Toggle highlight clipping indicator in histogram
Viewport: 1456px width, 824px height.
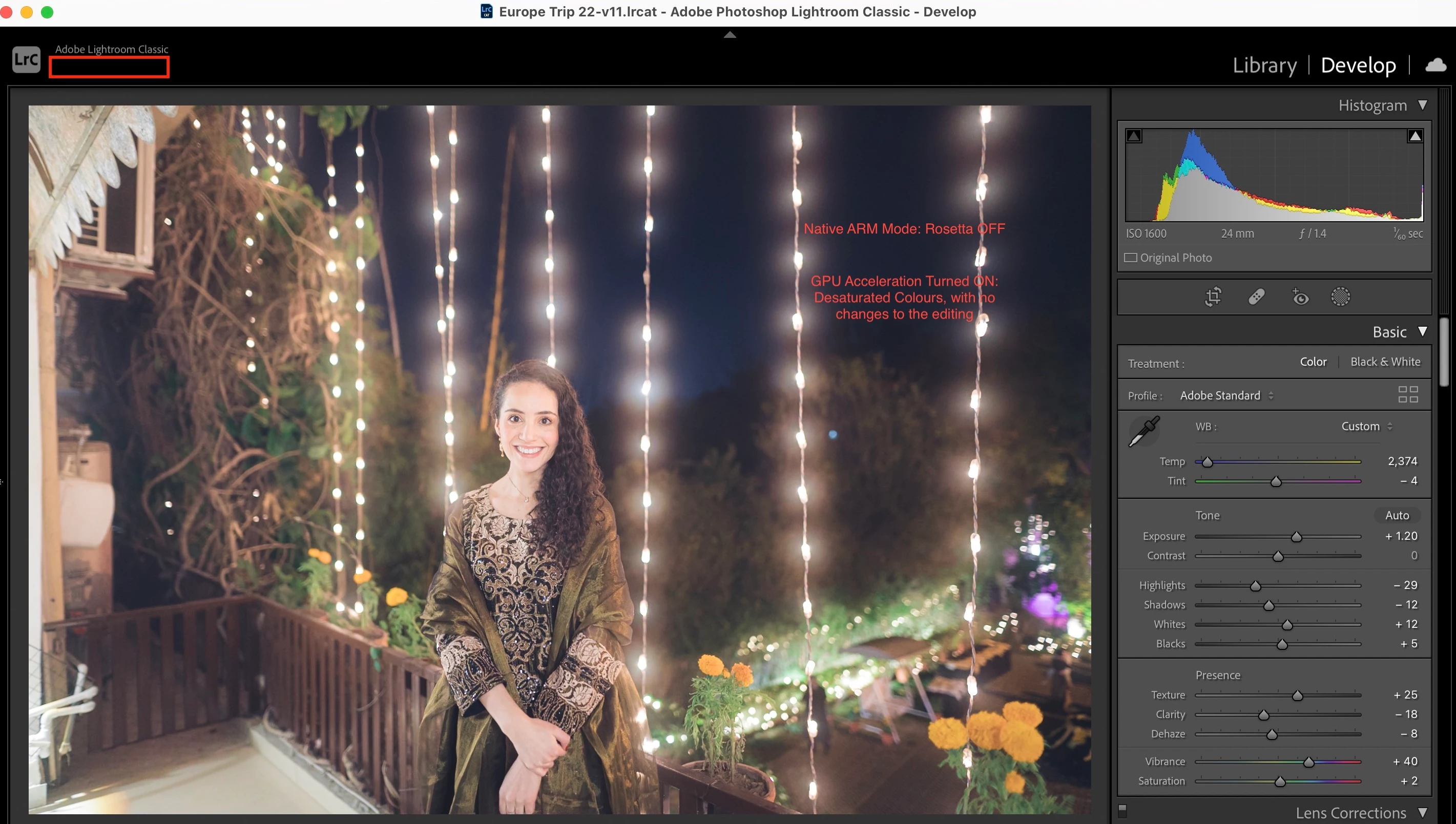click(1415, 136)
